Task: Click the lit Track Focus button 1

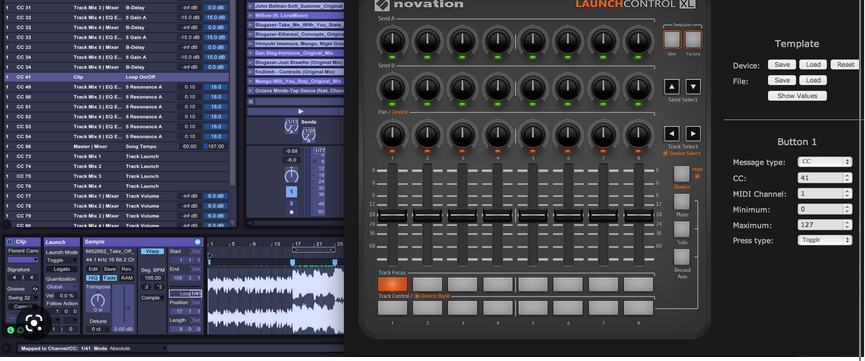Action: [392, 284]
